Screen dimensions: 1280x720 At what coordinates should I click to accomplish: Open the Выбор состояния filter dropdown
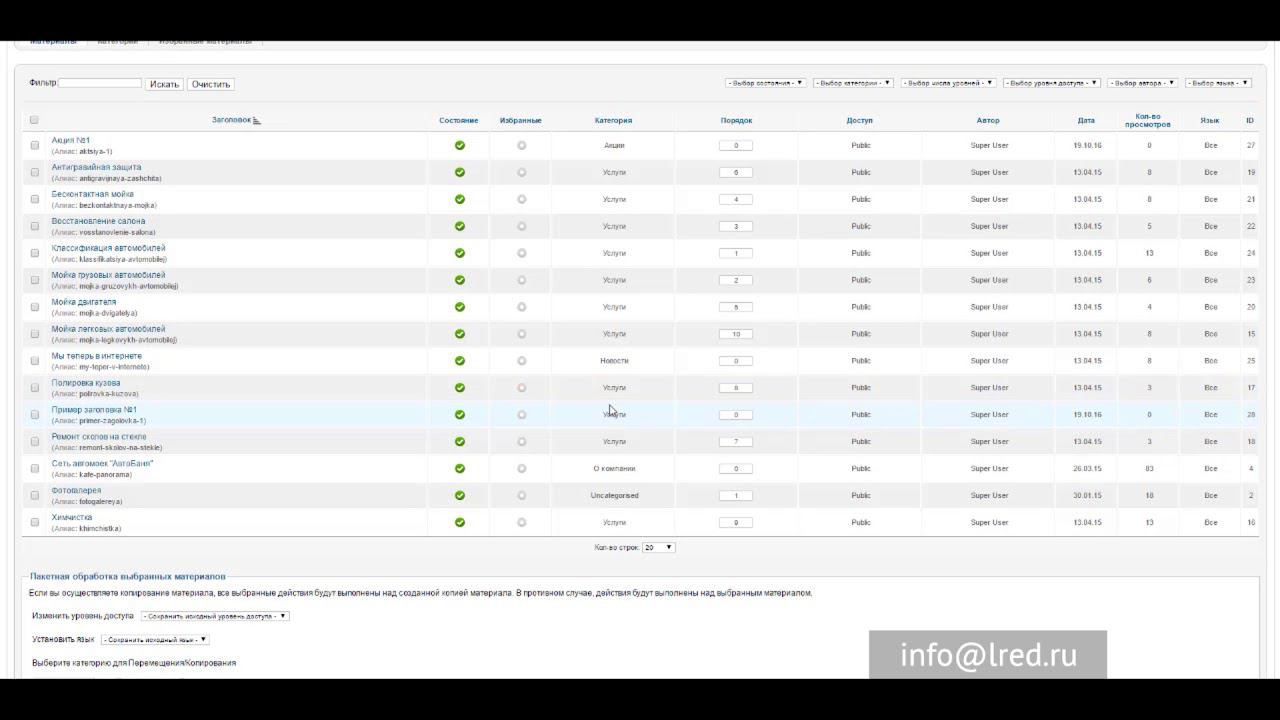765,83
